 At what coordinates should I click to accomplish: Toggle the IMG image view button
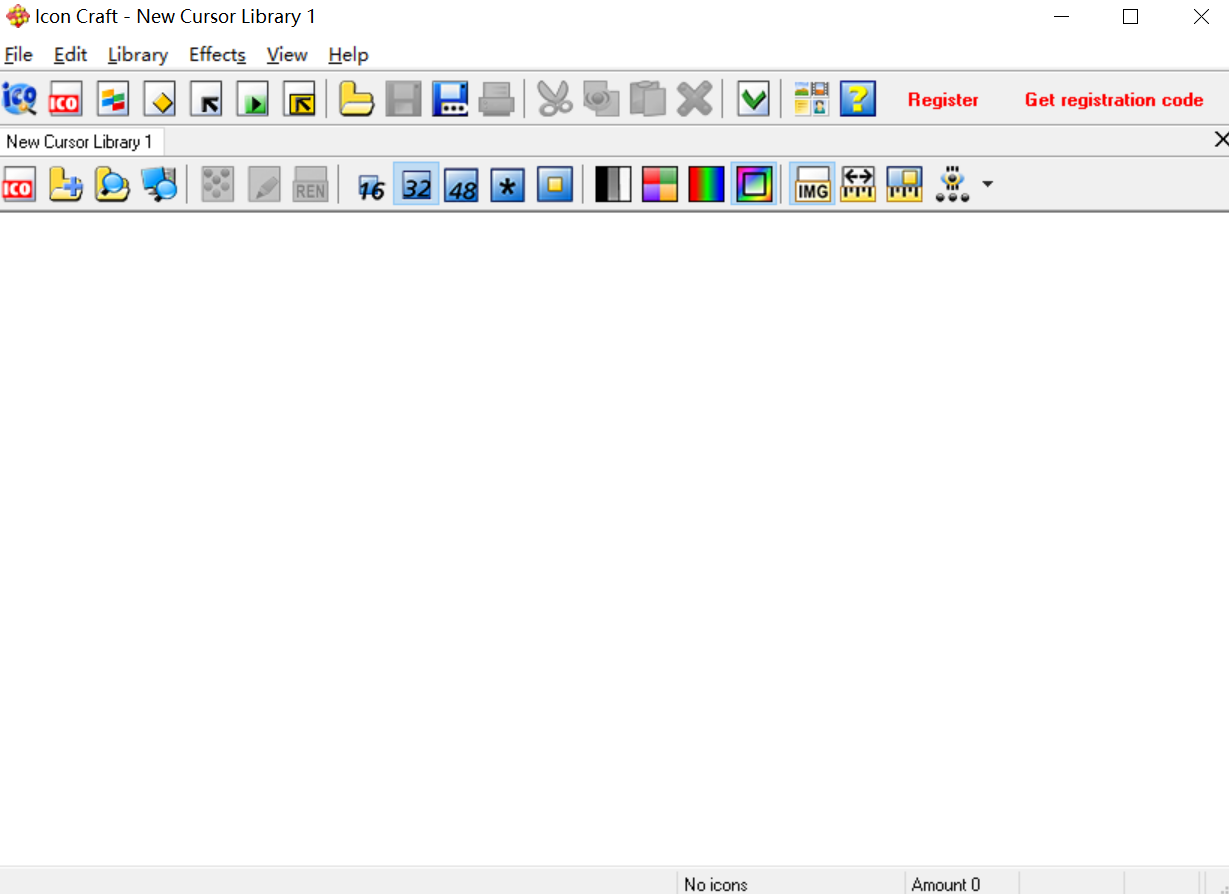812,185
